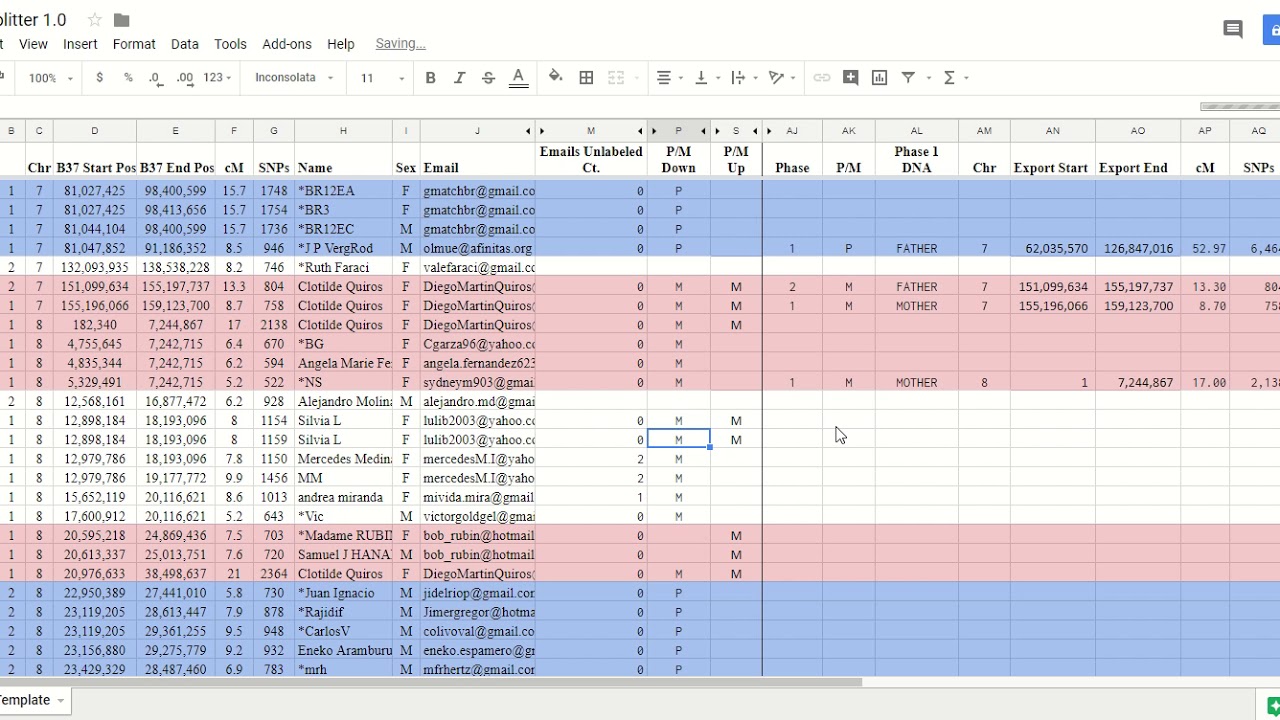Open the Template sheet tab menu arrow

coord(61,700)
